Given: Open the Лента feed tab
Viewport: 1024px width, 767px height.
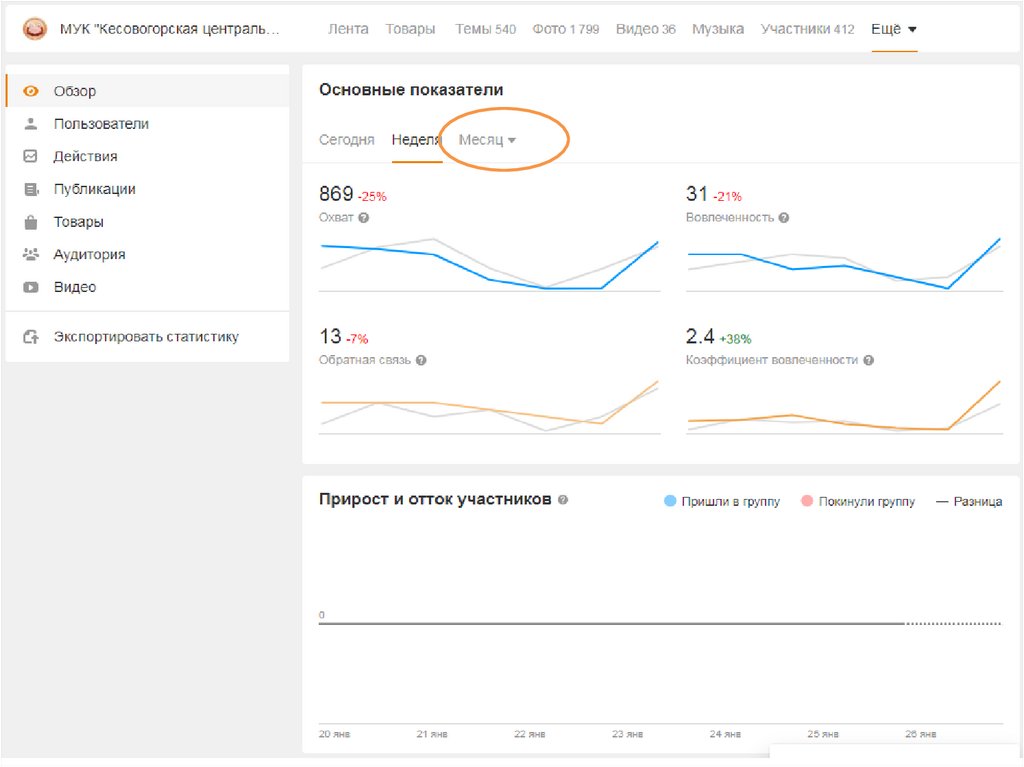Looking at the screenshot, I should (x=348, y=29).
